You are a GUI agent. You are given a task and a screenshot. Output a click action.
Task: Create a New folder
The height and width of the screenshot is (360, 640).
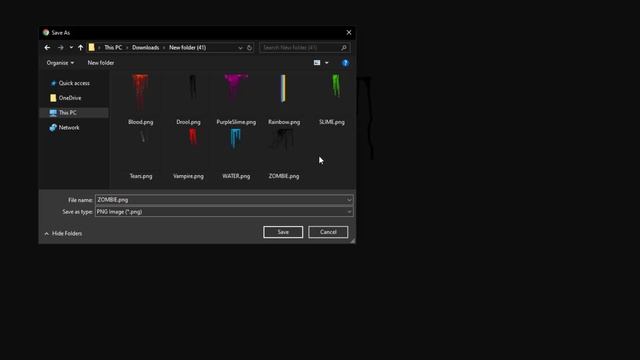point(101,63)
